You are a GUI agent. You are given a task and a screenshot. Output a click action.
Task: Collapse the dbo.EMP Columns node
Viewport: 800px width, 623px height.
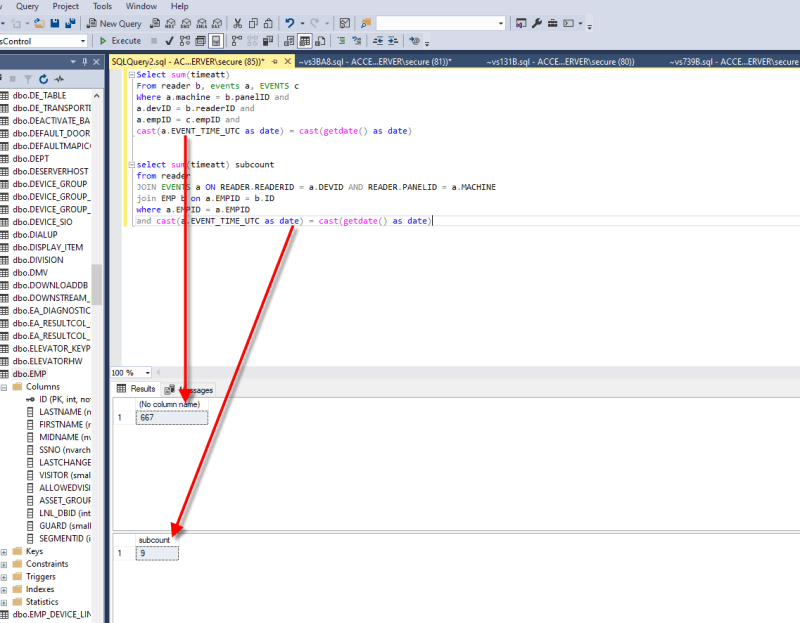pos(4,387)
